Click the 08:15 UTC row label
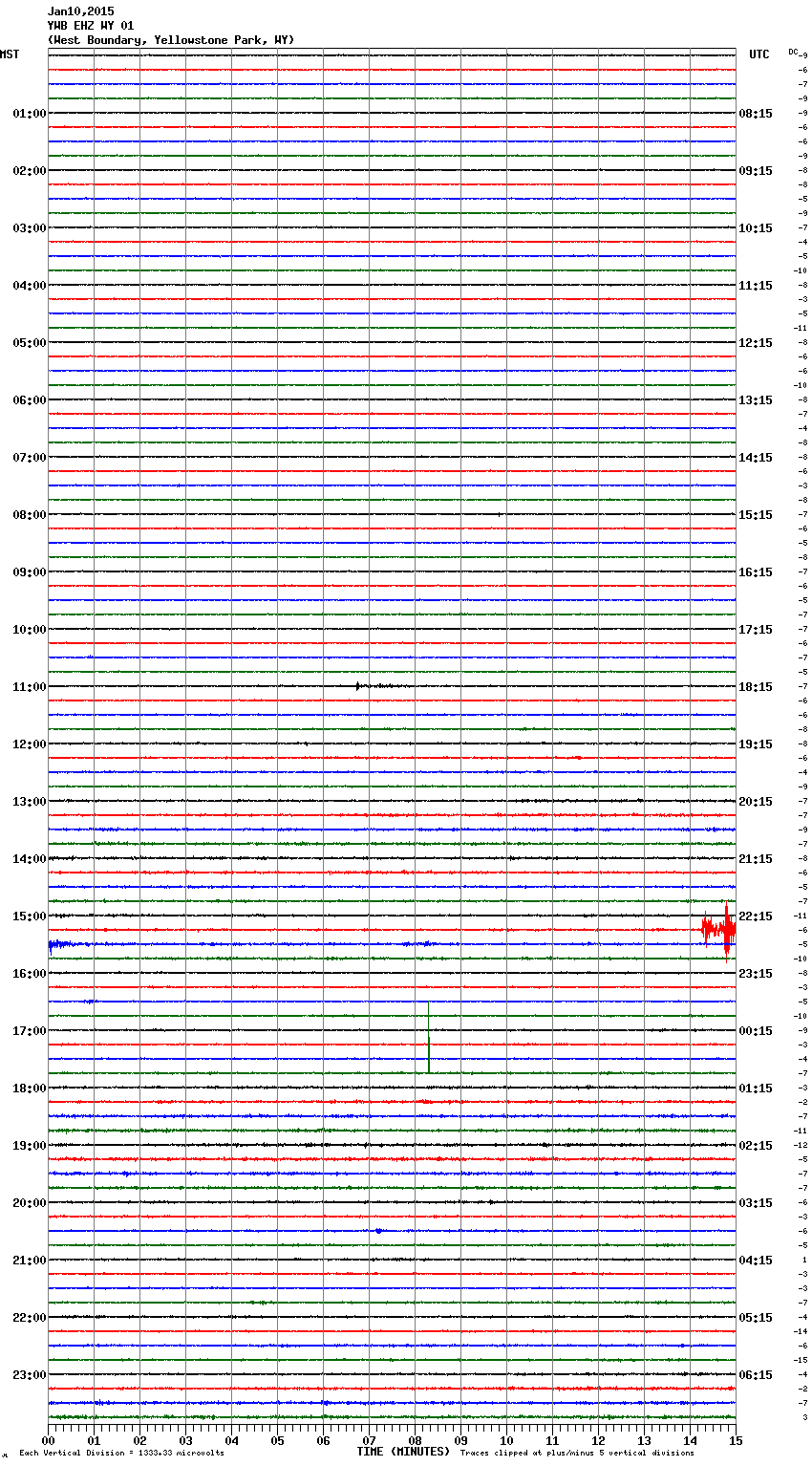 [x=756, y=114]
